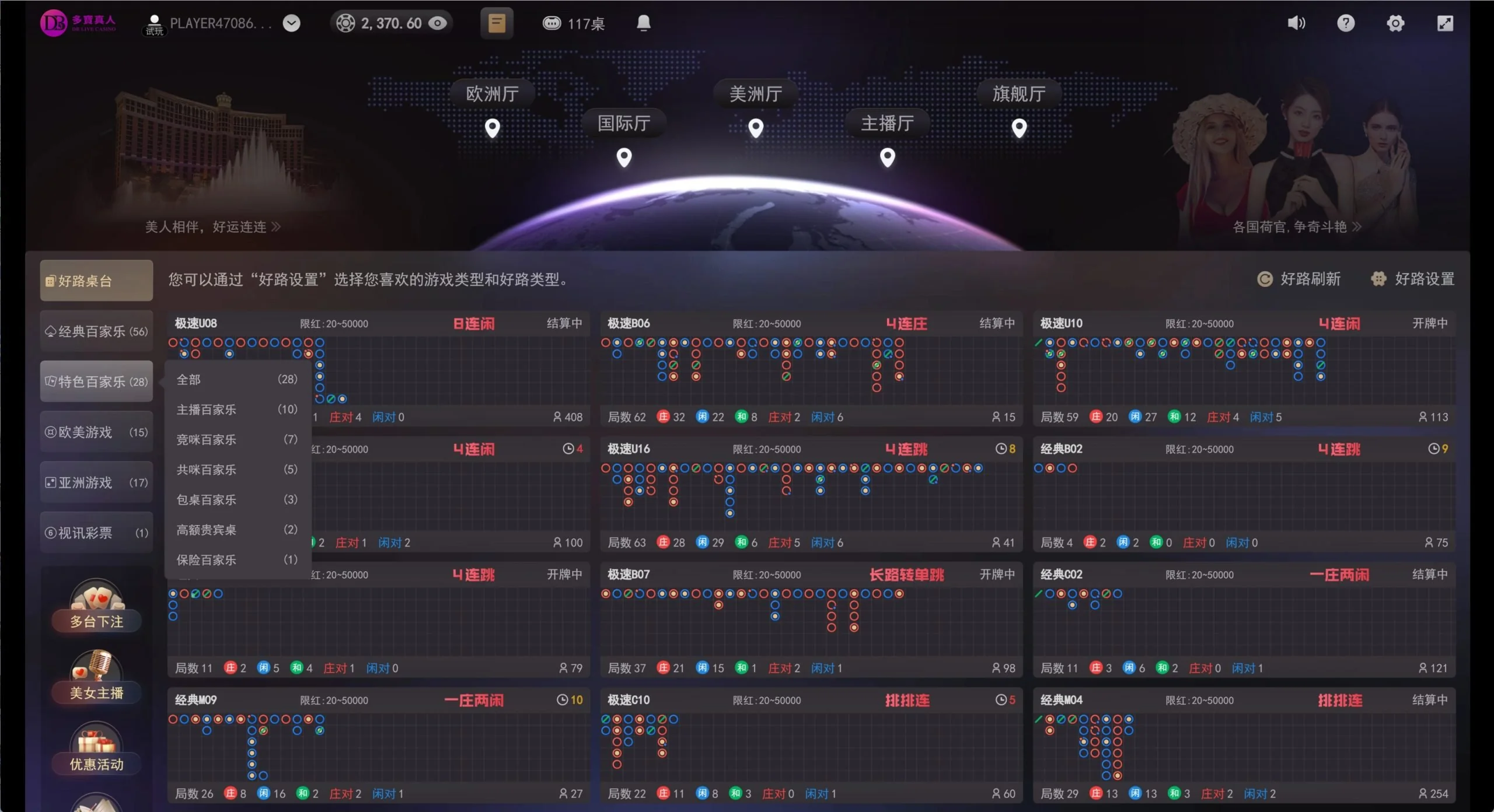This screenshot has width=1494, height=812.
Task: Open settings gear in top bar
Action: coord(1395,23)
